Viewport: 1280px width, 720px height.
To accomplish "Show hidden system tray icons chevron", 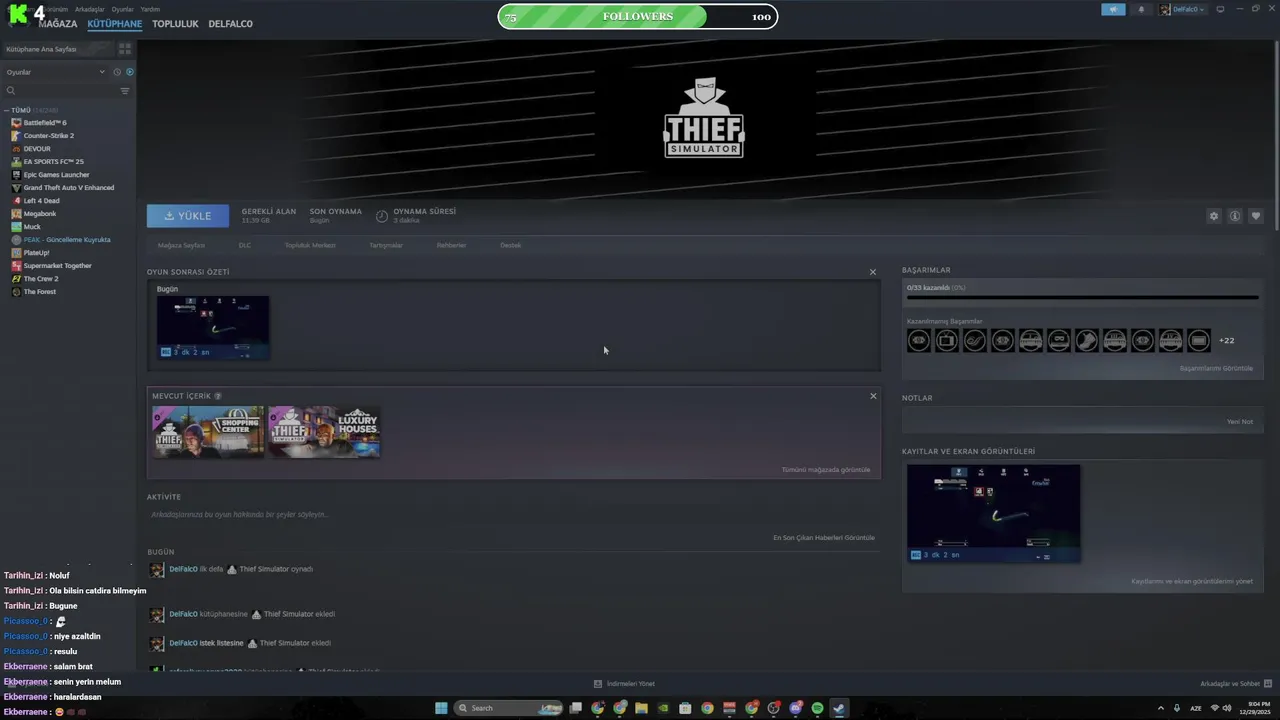I will point(1161,708).
